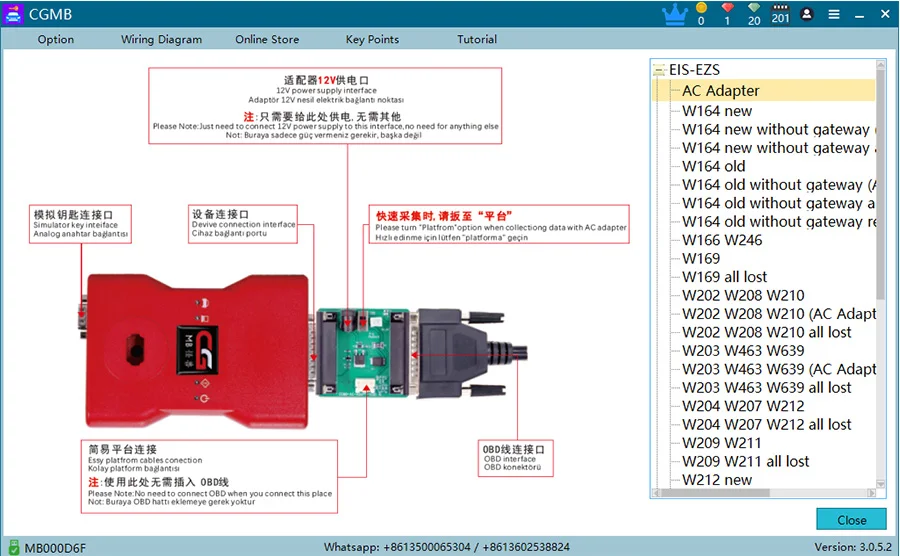Select W209 W211 entry
Image resolution: width=900 pixels, height=556 pixels.
pyautogui.click(x=721, y=443)
